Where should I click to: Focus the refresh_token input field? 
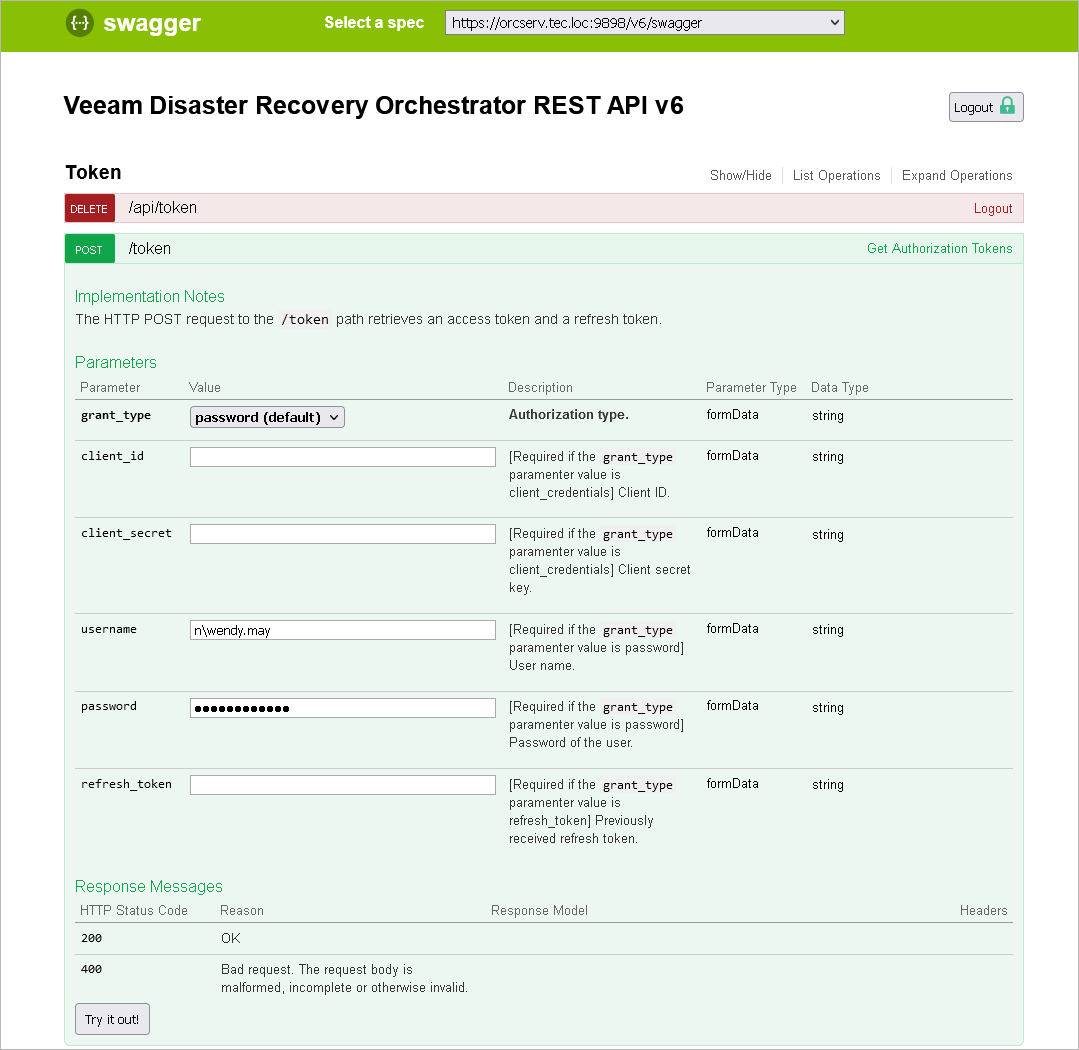(343, 785)
